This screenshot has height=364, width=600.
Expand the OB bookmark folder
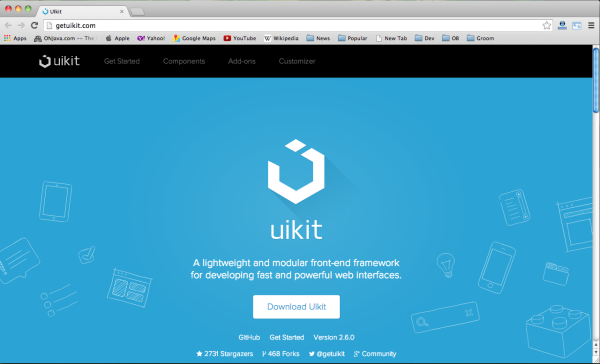[451, 38]
